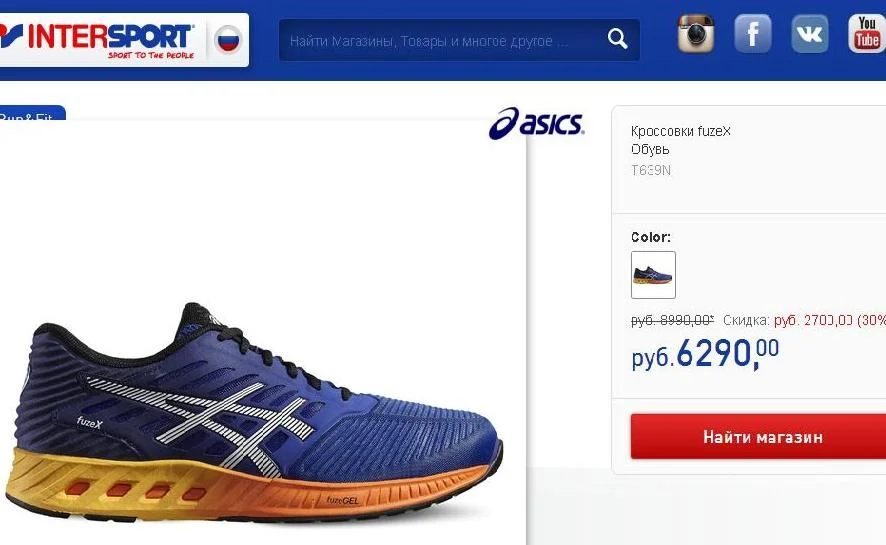
Task: Click the 6290,00 current price
Action: coord(705,354)
